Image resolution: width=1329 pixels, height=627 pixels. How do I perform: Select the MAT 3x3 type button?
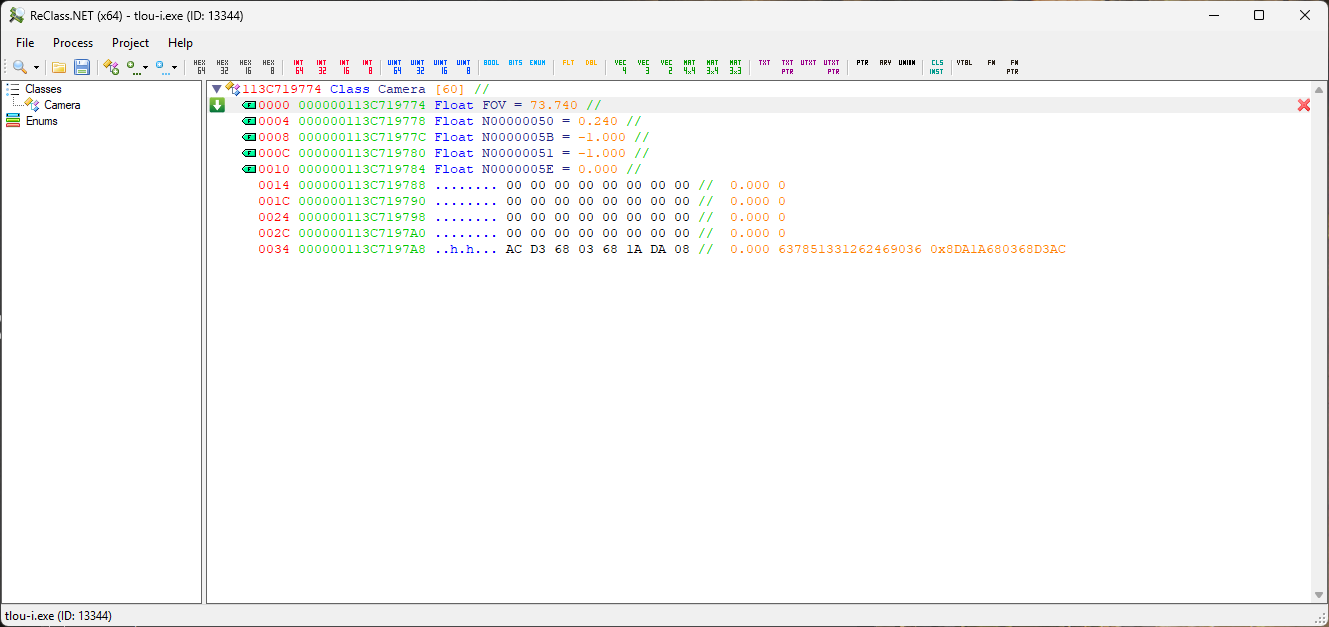[735, 67]
